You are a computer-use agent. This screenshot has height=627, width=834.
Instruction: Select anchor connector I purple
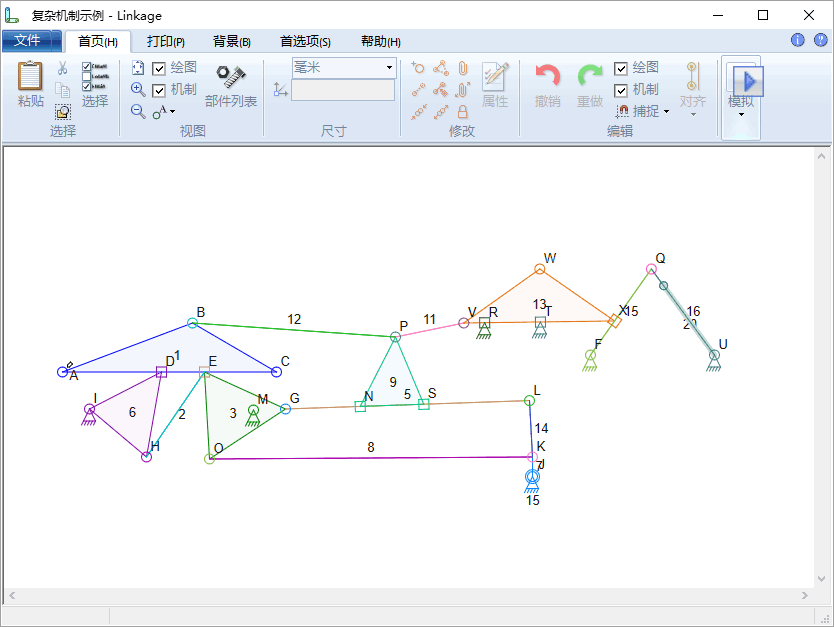point(89,409)
